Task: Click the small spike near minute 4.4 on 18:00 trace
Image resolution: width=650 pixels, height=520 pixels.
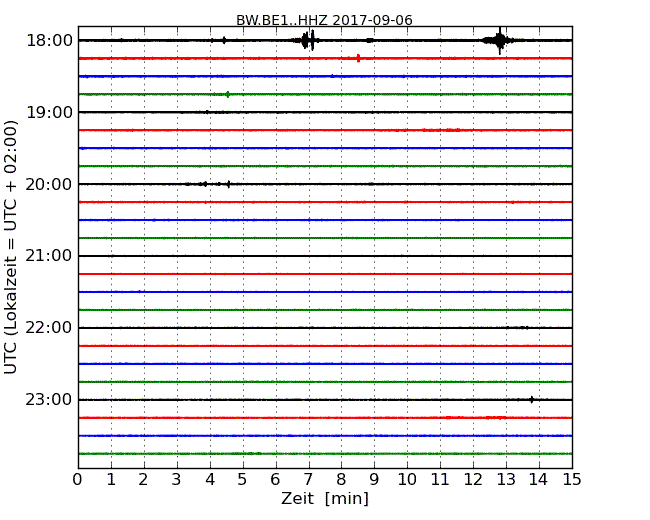Action: point(224,40)
